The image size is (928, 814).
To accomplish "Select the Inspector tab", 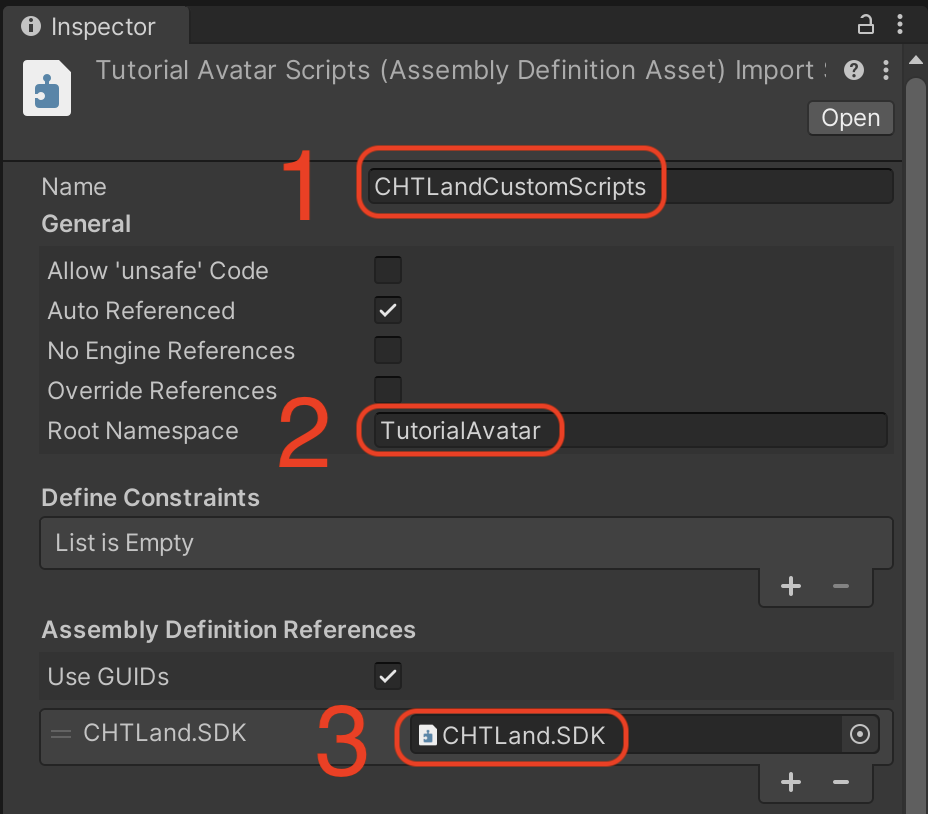I will (x=89, y=26).
